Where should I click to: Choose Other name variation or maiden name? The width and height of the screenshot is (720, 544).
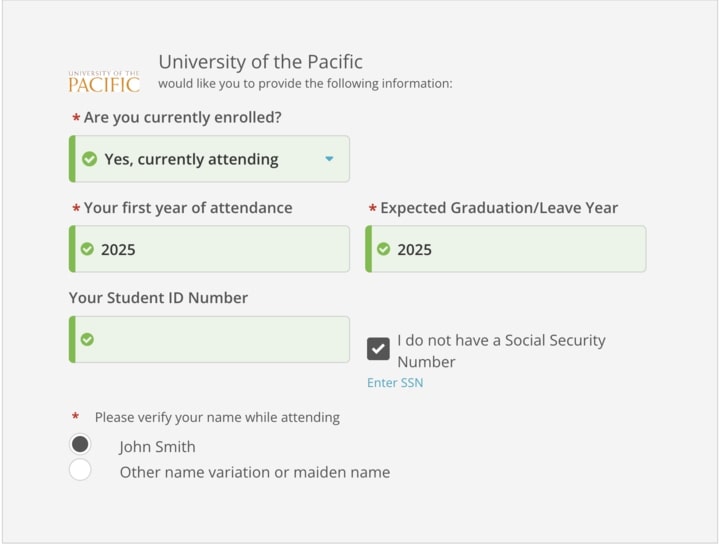[x=80, y=470]
